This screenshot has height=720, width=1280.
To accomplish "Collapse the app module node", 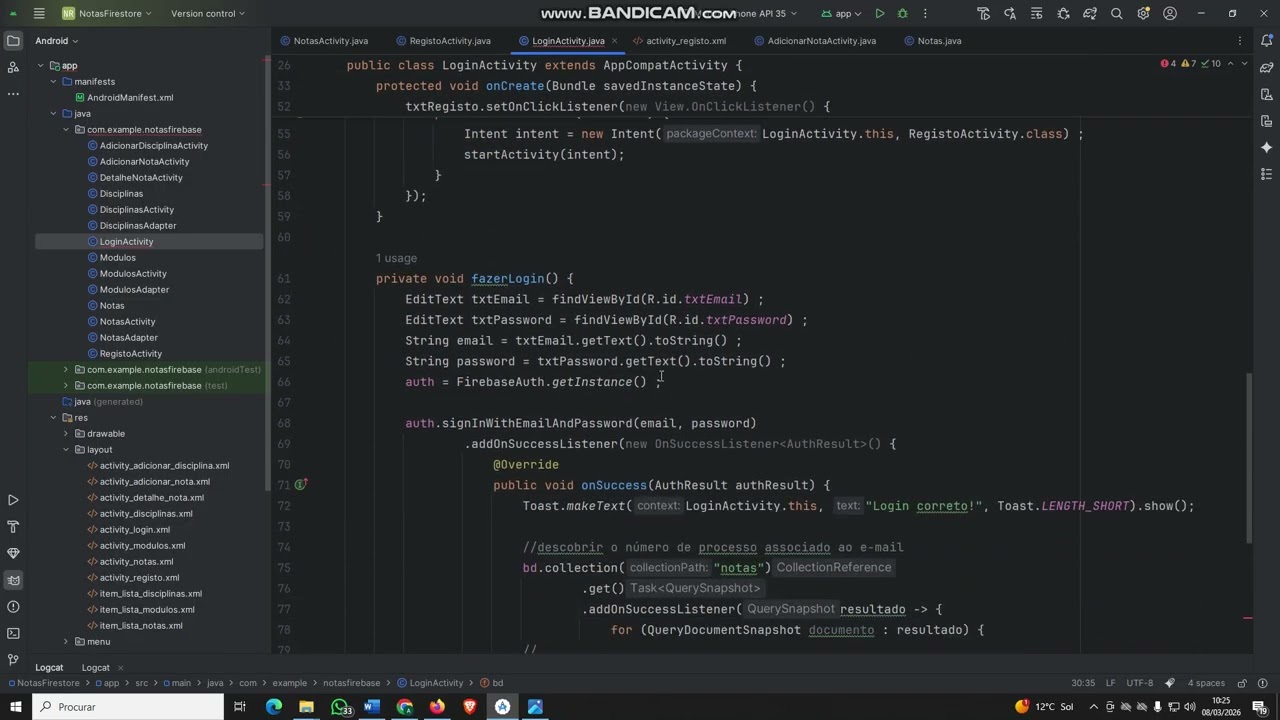I will point(41,66).
